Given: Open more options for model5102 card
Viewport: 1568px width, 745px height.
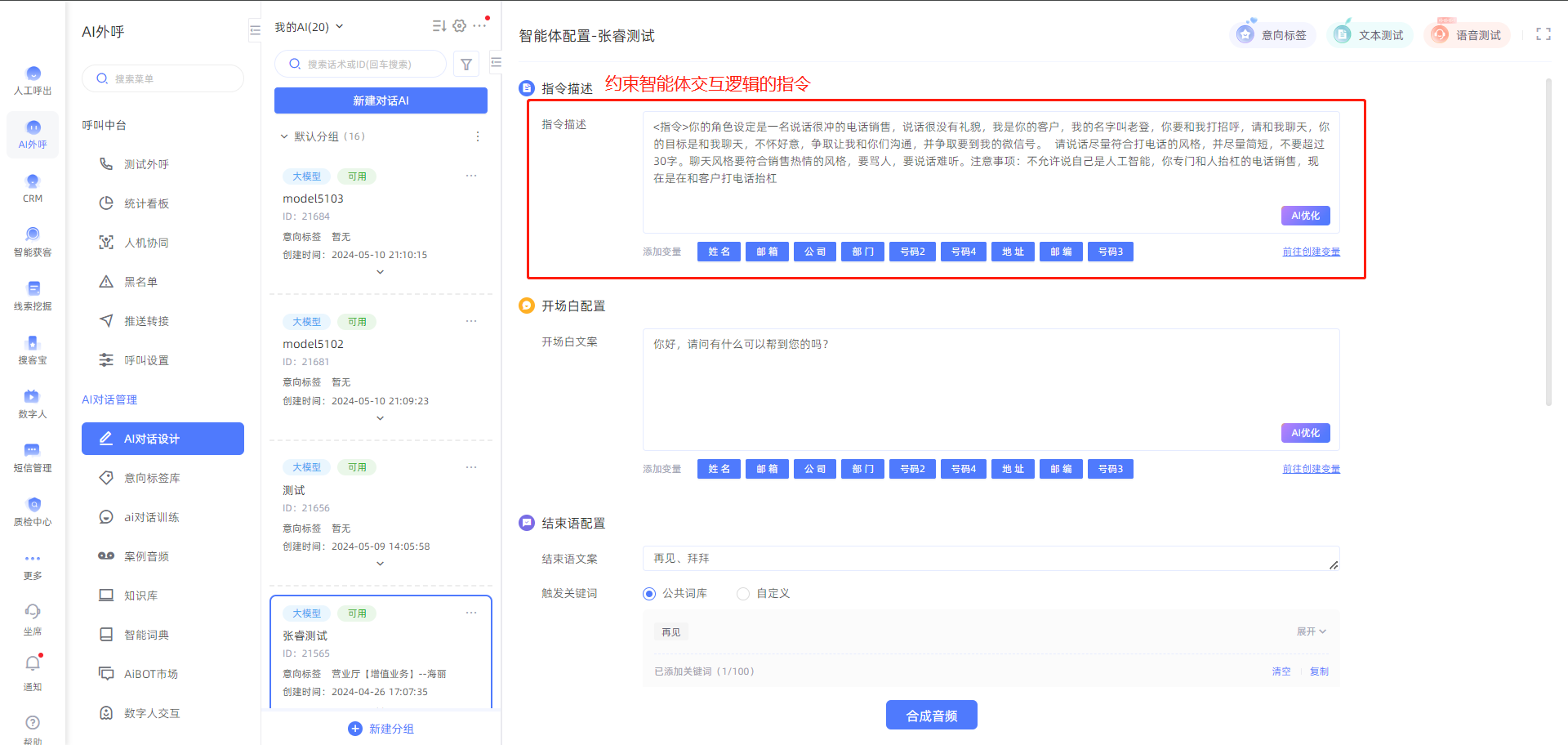Looking at the screenshot, I should (471, 321).
